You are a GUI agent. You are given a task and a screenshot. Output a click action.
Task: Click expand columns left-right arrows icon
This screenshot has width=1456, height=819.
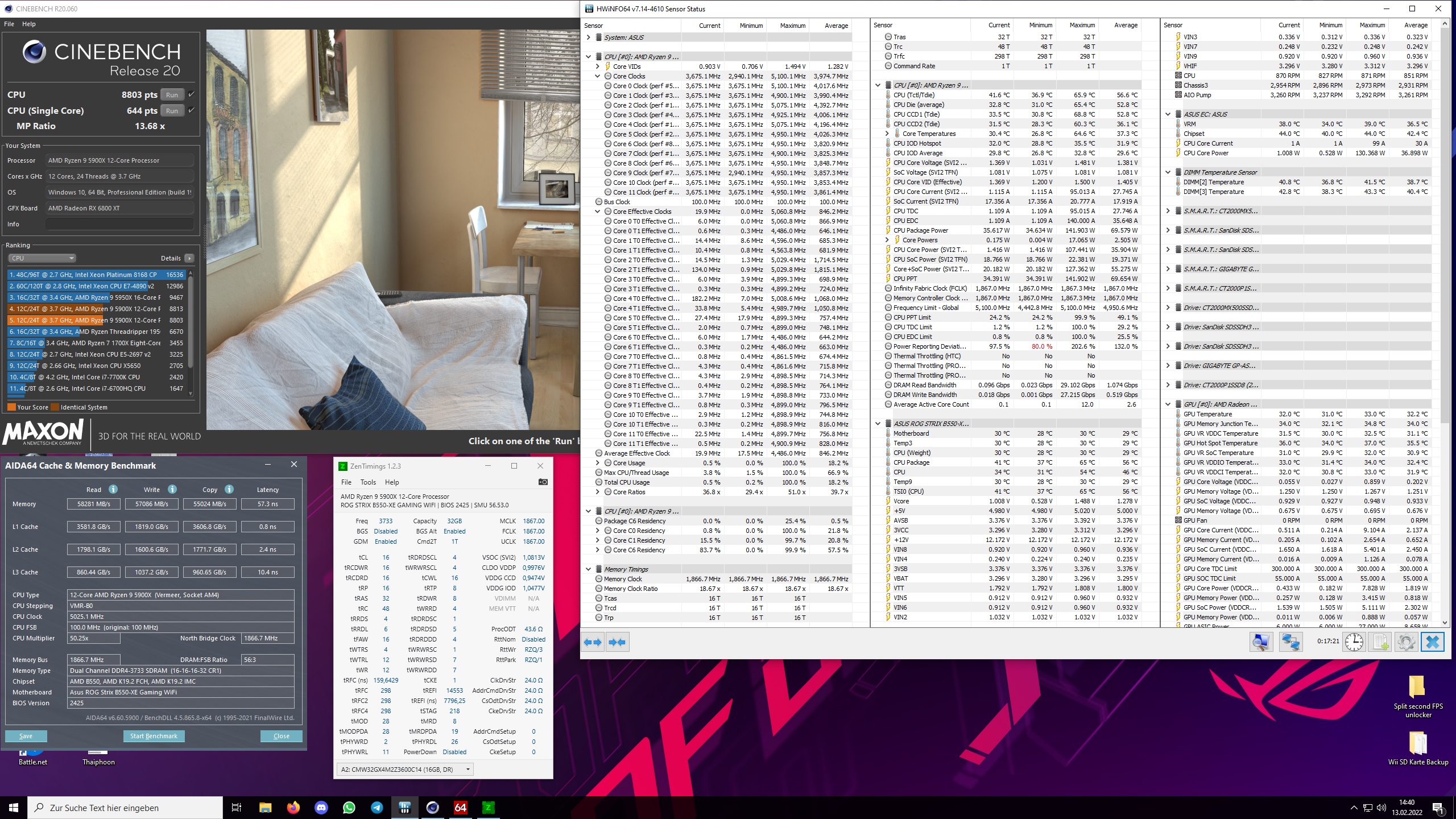pos(593,642)
